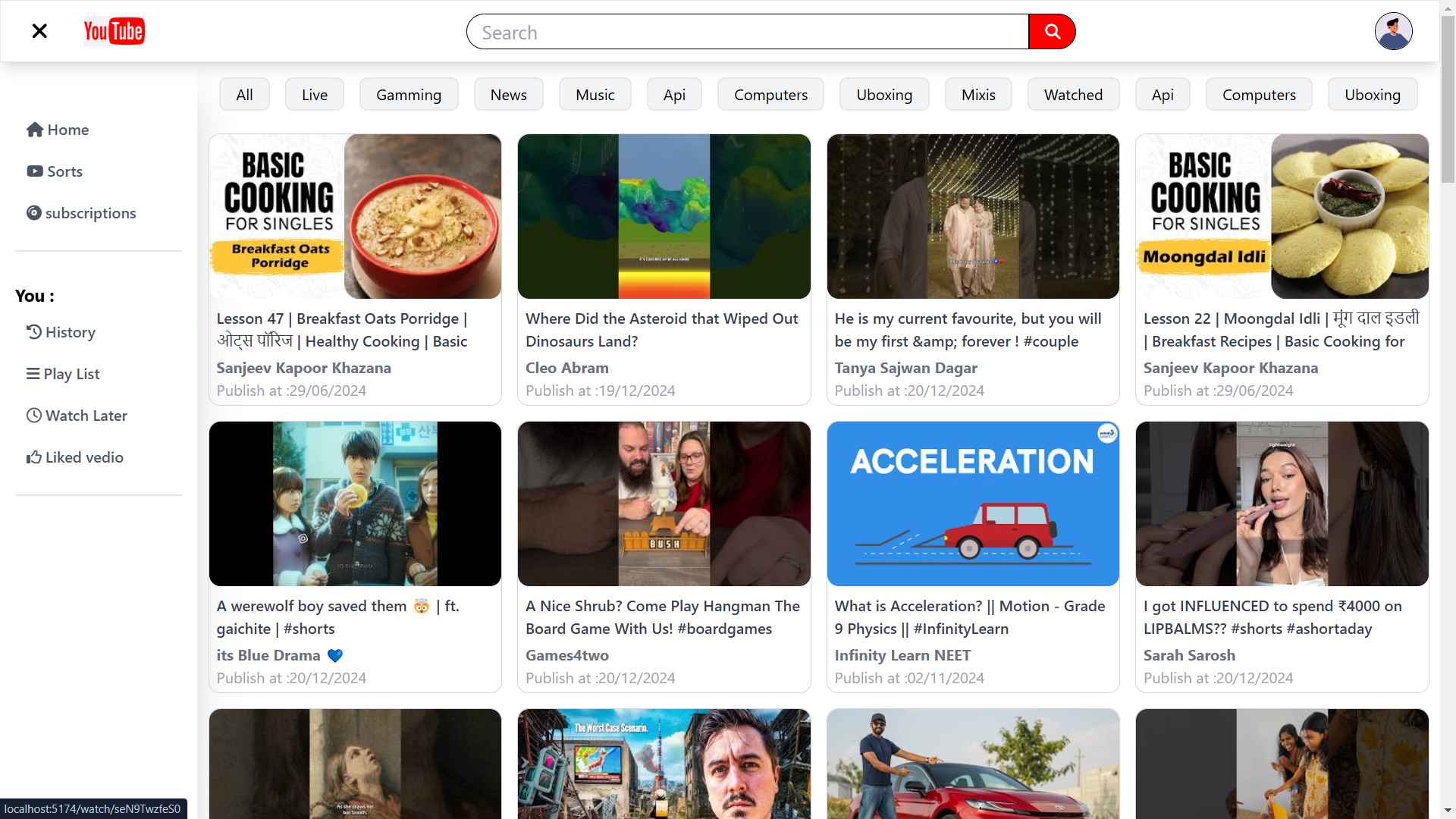
Task: Open subscriptions from the sidebar
Action: (x=81, y=213)
